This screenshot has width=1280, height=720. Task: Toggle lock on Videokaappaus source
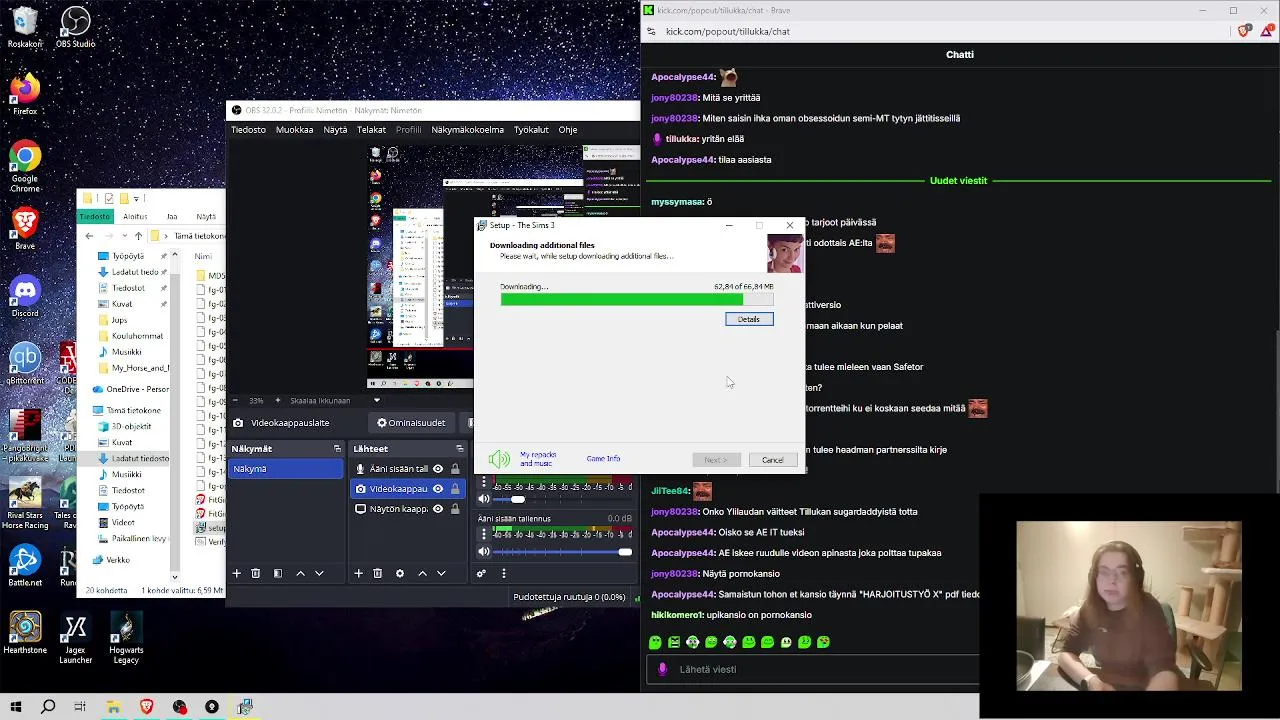click(455, 489)
